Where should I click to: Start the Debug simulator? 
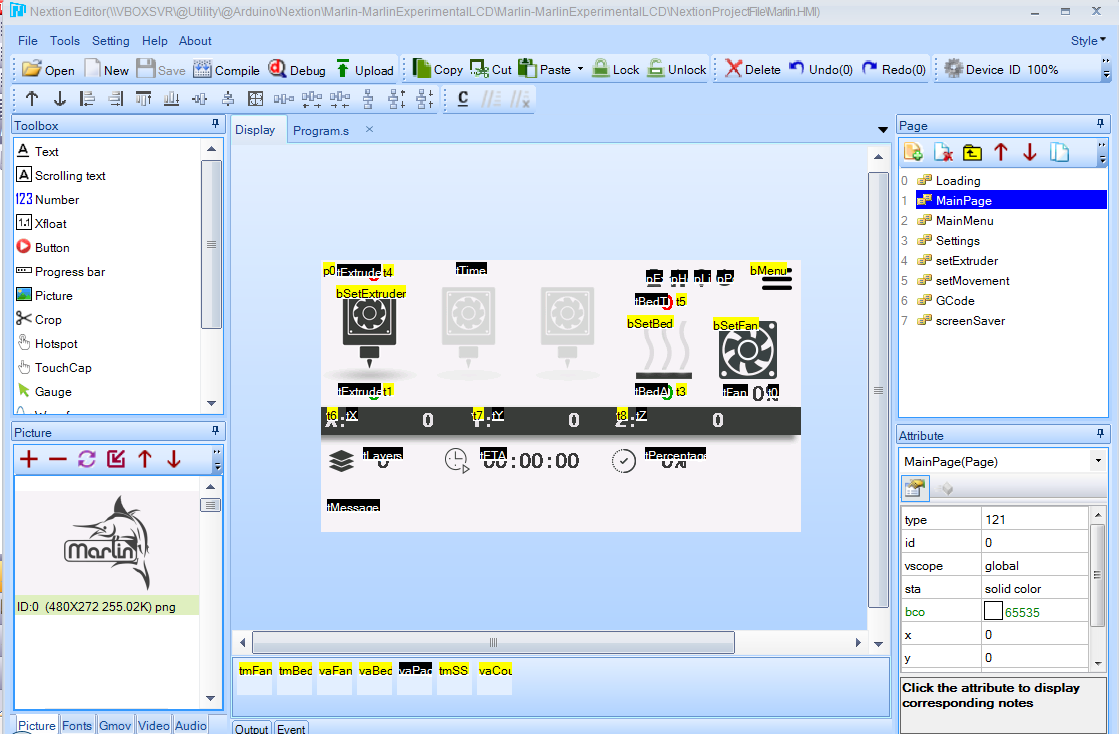(x=297, y=69)
